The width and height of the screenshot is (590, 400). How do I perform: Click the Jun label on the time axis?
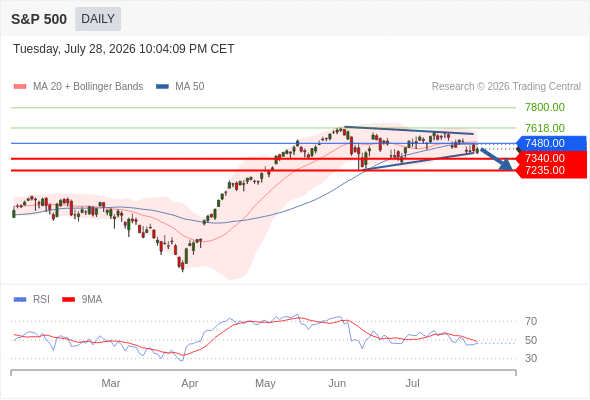click(x=337, y=383)
